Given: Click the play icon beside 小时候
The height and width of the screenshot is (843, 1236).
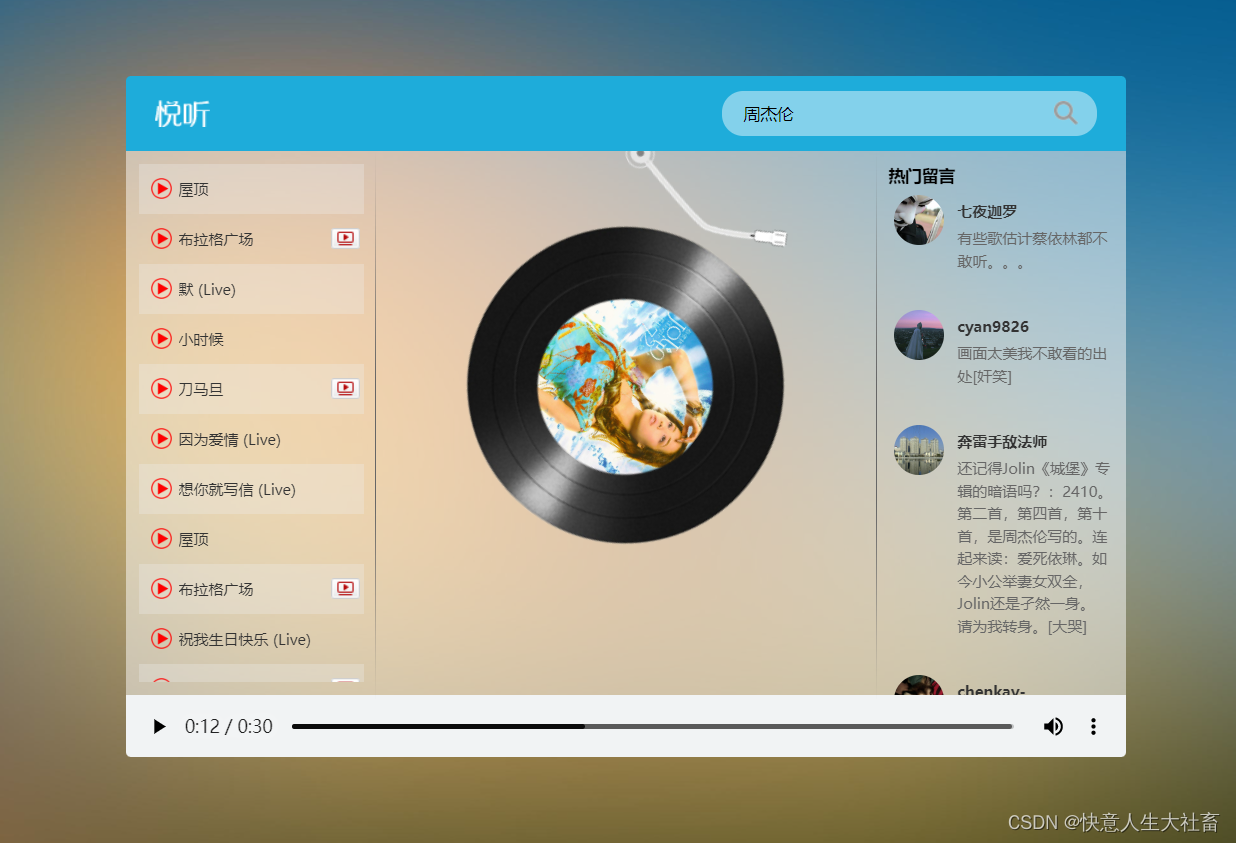Looking at the screenshot, I should point(161,338).
